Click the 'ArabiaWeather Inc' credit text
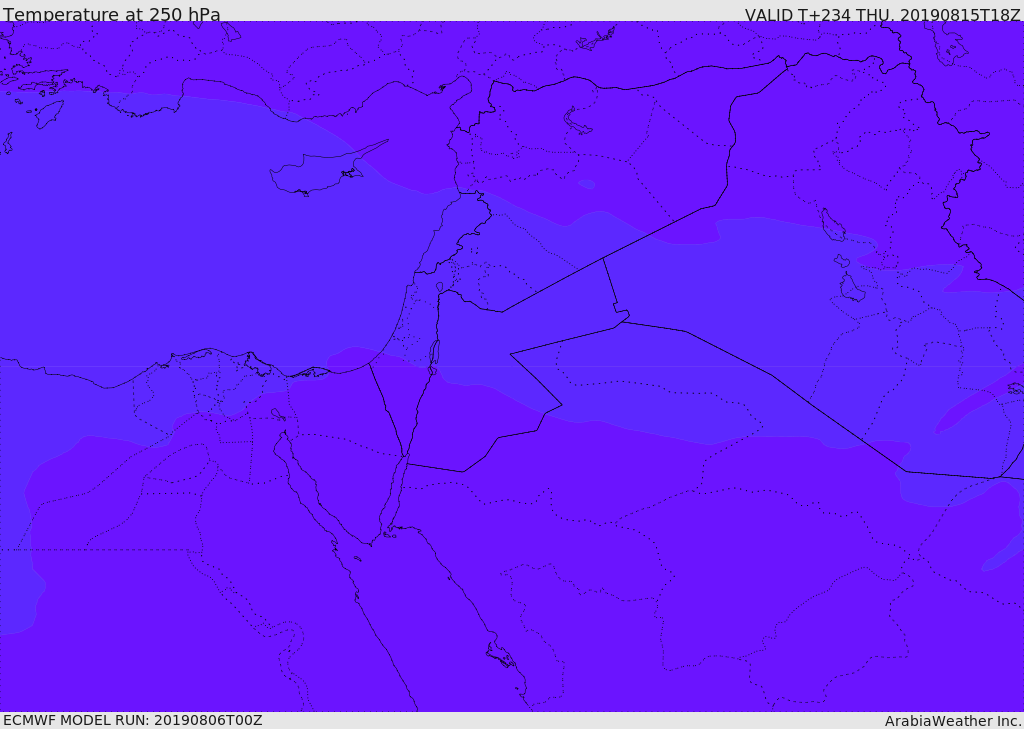1024x729 pixels. [953, 721]
